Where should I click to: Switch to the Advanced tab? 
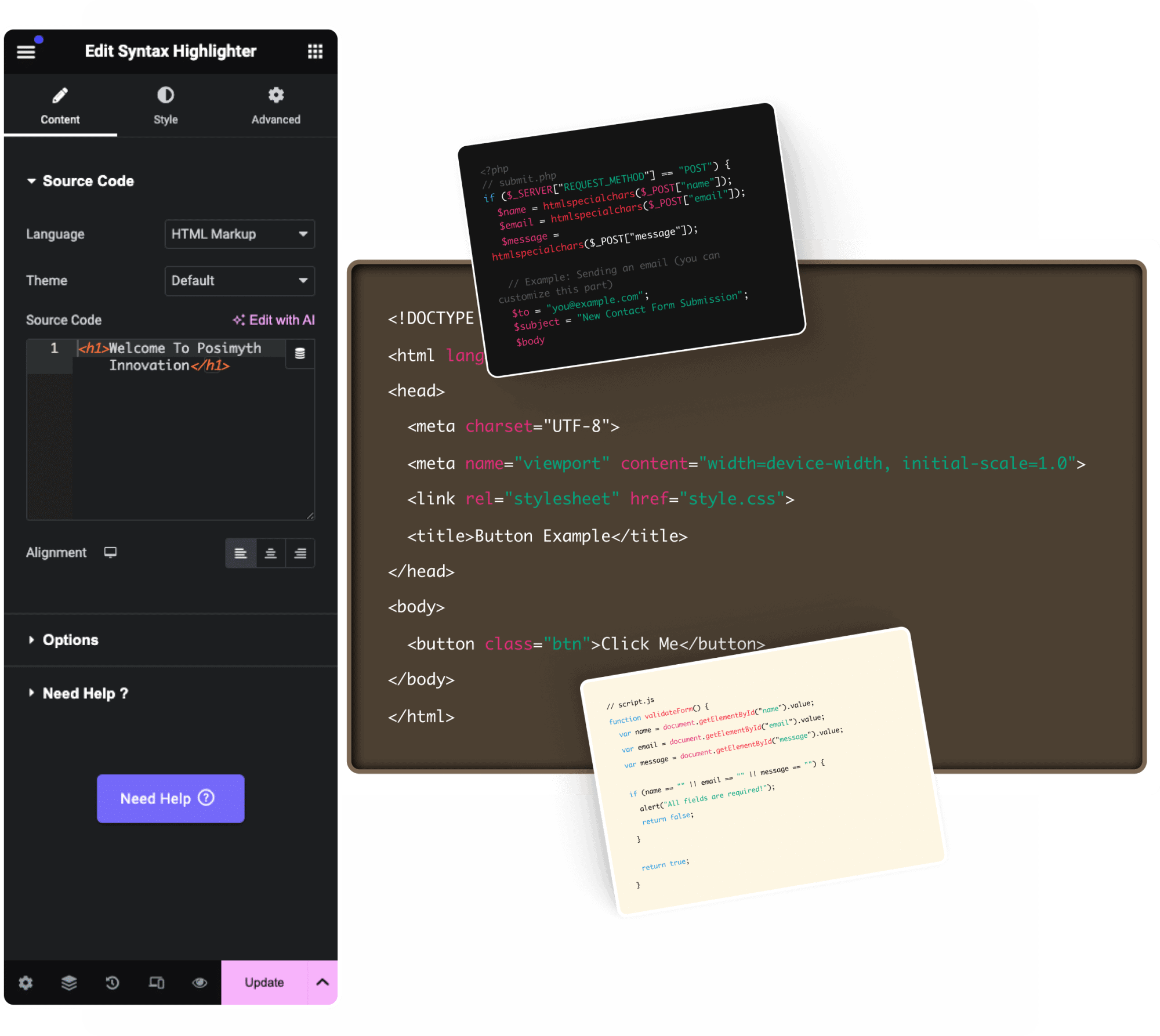(275, 105)
